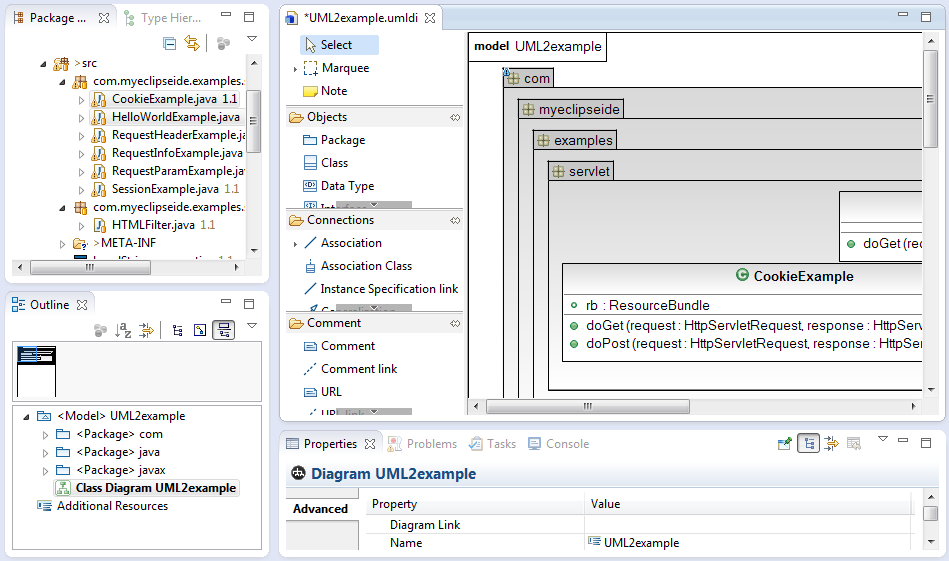The image size is (949, 561).
Task: Select the Comment link tool
Action: point(358,369)
